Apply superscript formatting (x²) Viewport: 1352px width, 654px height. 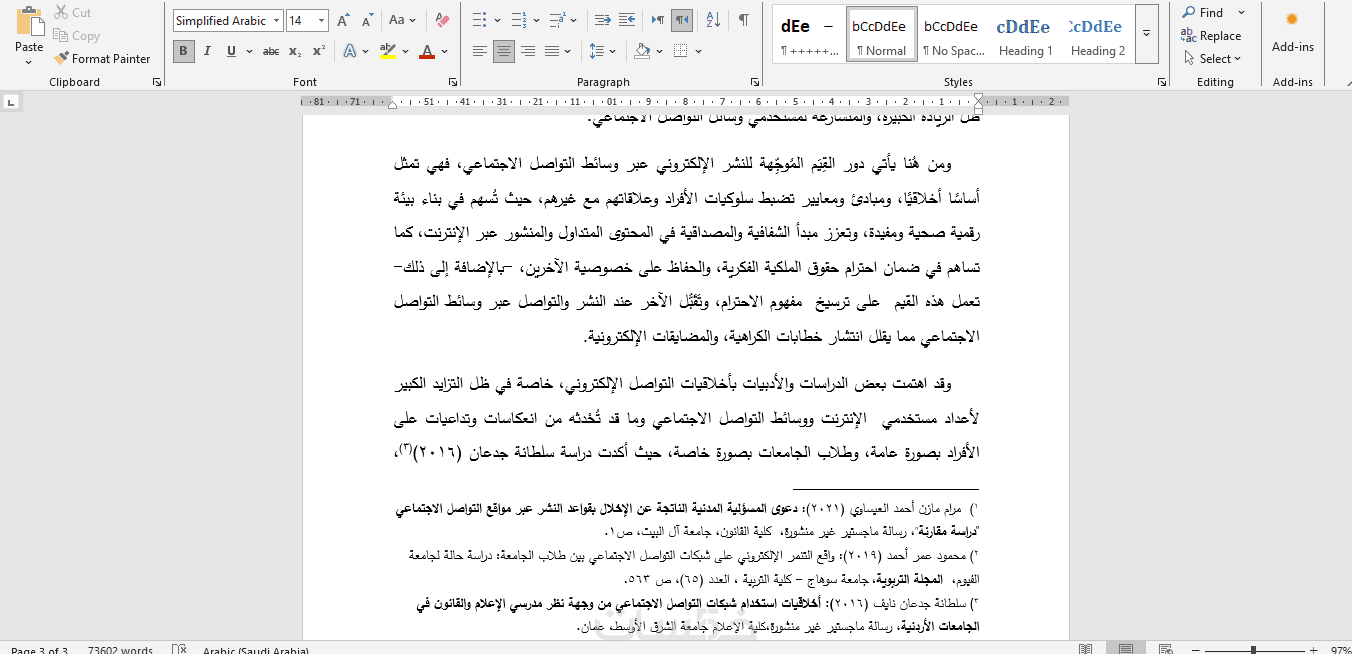click(x=318, y=51)
